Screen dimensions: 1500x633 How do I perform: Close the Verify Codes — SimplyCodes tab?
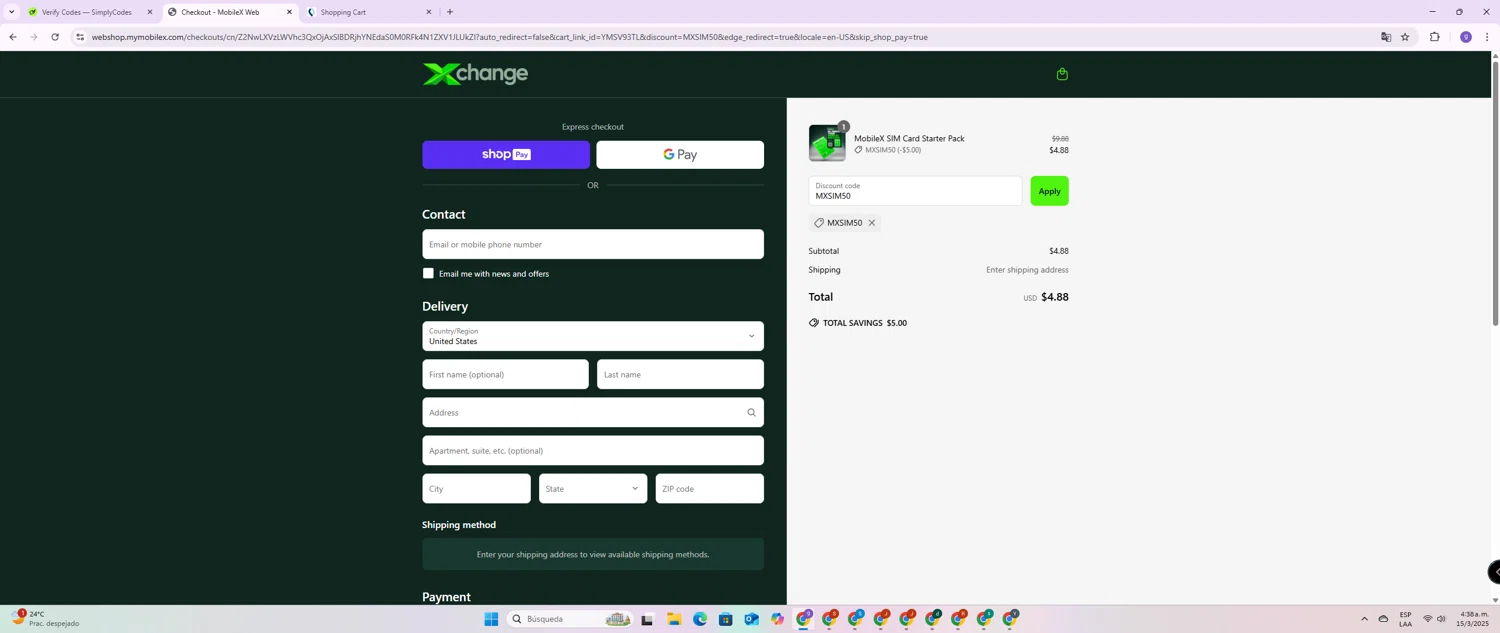pos(150,12)
